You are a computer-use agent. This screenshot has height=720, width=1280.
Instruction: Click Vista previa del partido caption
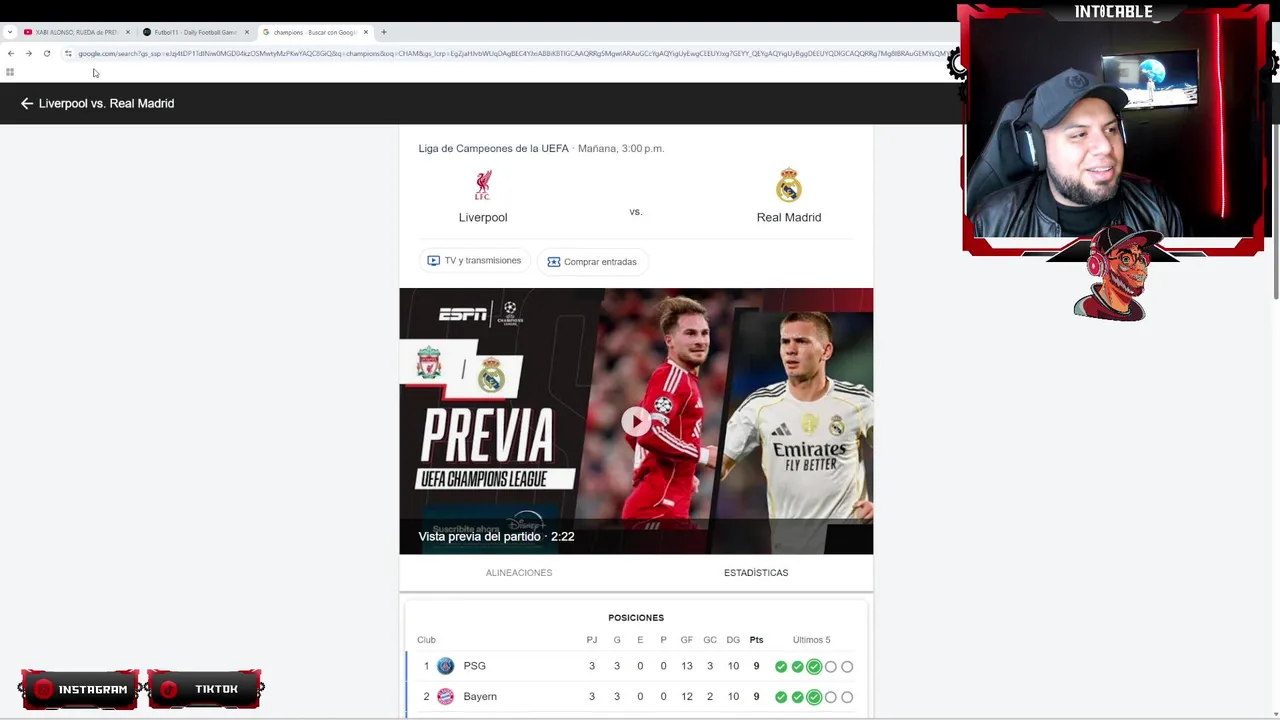click(496, 536)
